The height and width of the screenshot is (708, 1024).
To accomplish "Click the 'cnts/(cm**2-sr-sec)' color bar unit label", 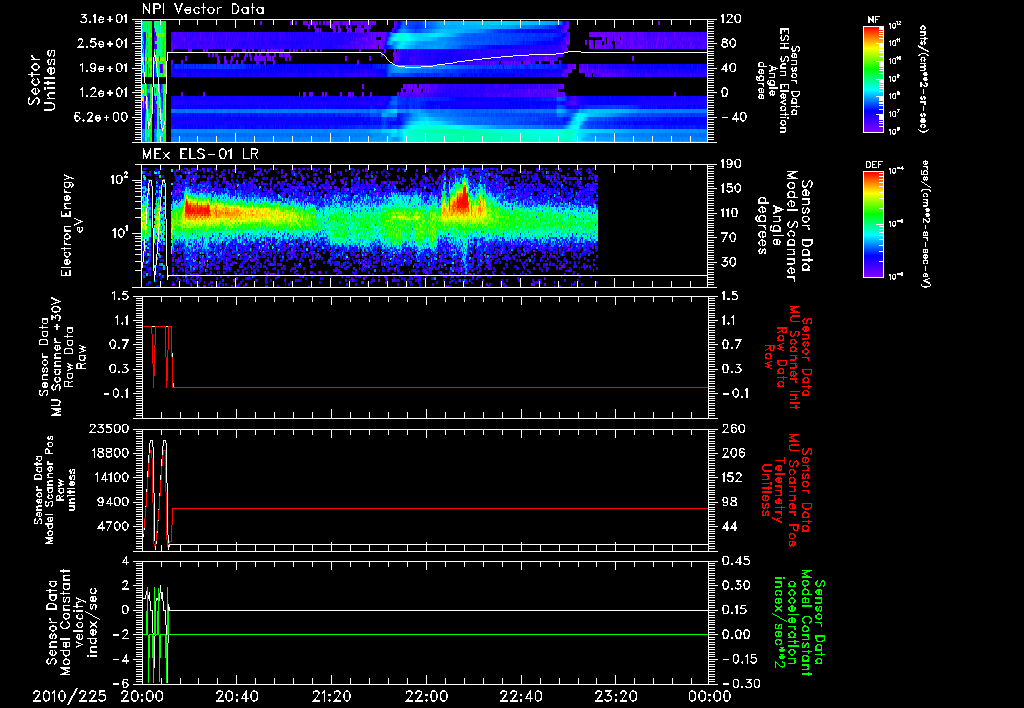I will coord(923,79).
